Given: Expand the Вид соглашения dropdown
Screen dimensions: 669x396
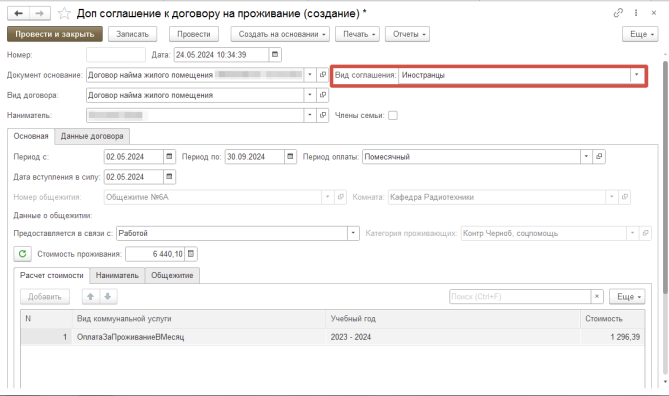Looking at the screenshot, I should coord(637,75).
